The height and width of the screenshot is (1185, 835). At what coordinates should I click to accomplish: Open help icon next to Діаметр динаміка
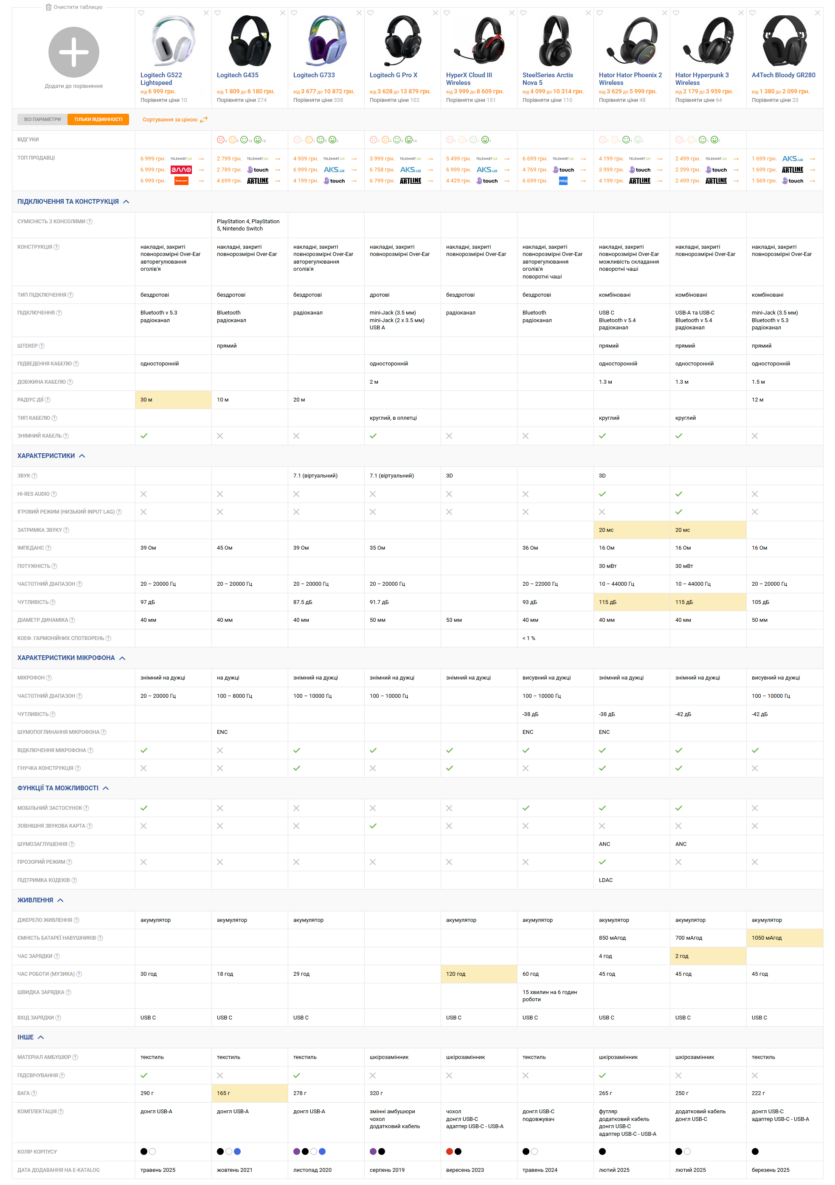pyautogui.click(x=73, y=620)
